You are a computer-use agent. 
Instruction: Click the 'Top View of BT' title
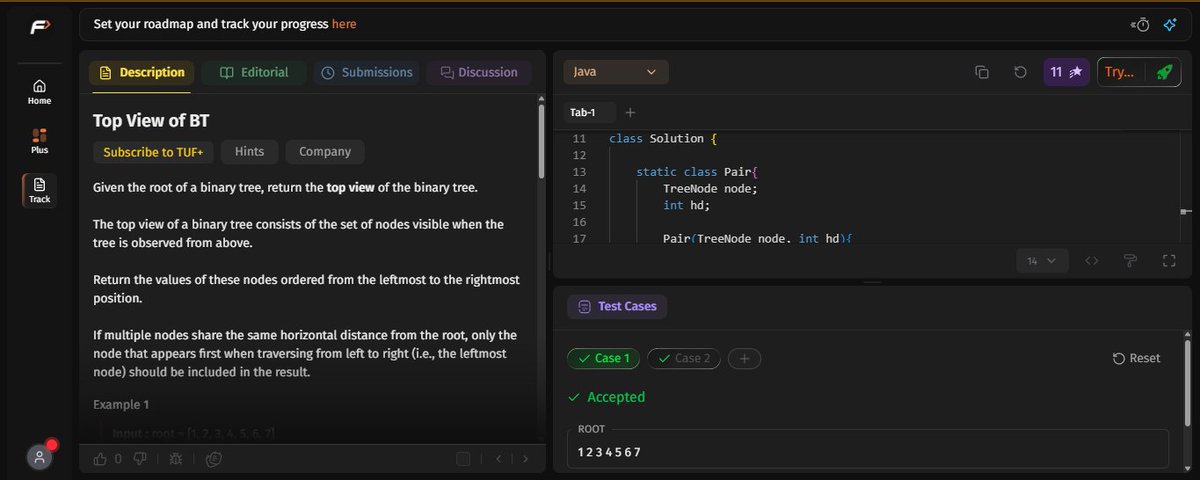click(x=151, y=120)
